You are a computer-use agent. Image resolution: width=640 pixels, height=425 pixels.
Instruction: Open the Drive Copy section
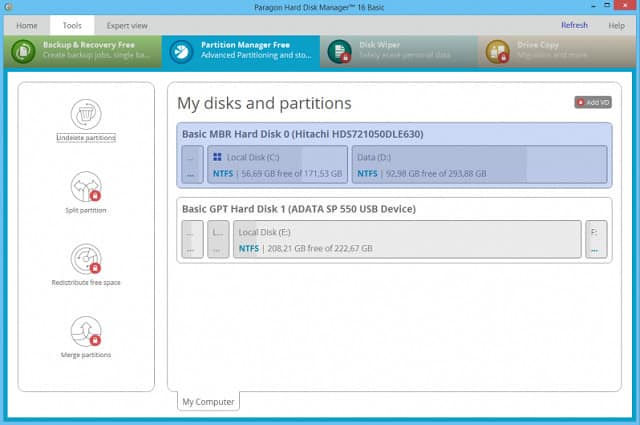[557, 51]
